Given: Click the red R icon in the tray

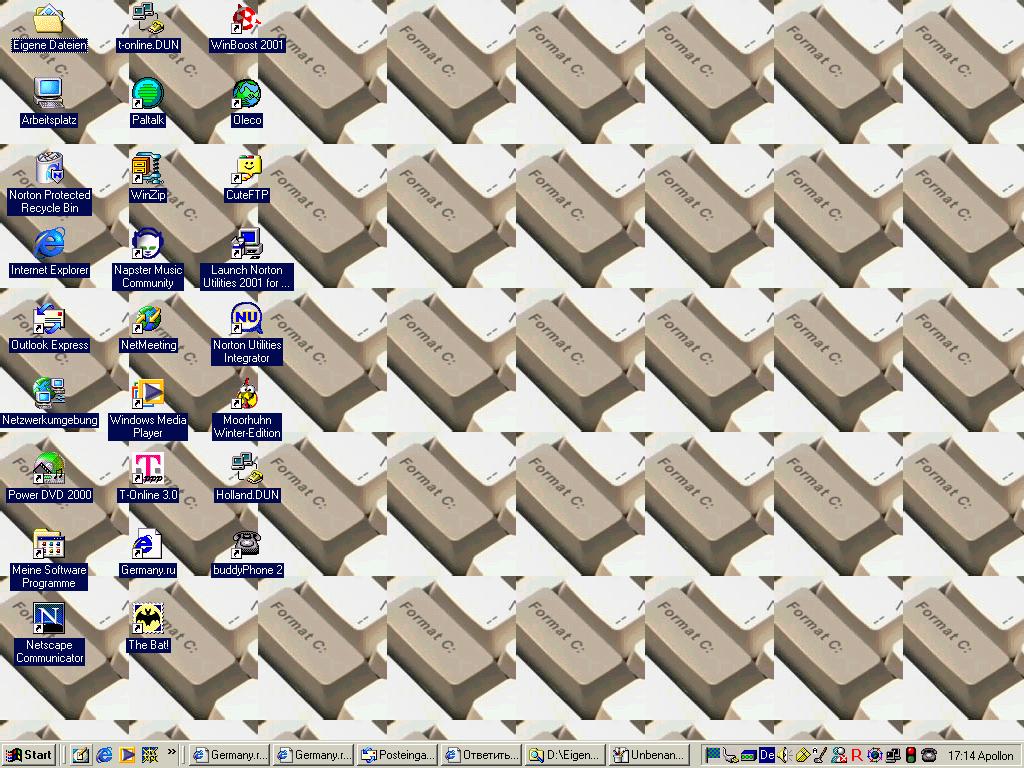Looking at the screenshot, I should (856, 756).
